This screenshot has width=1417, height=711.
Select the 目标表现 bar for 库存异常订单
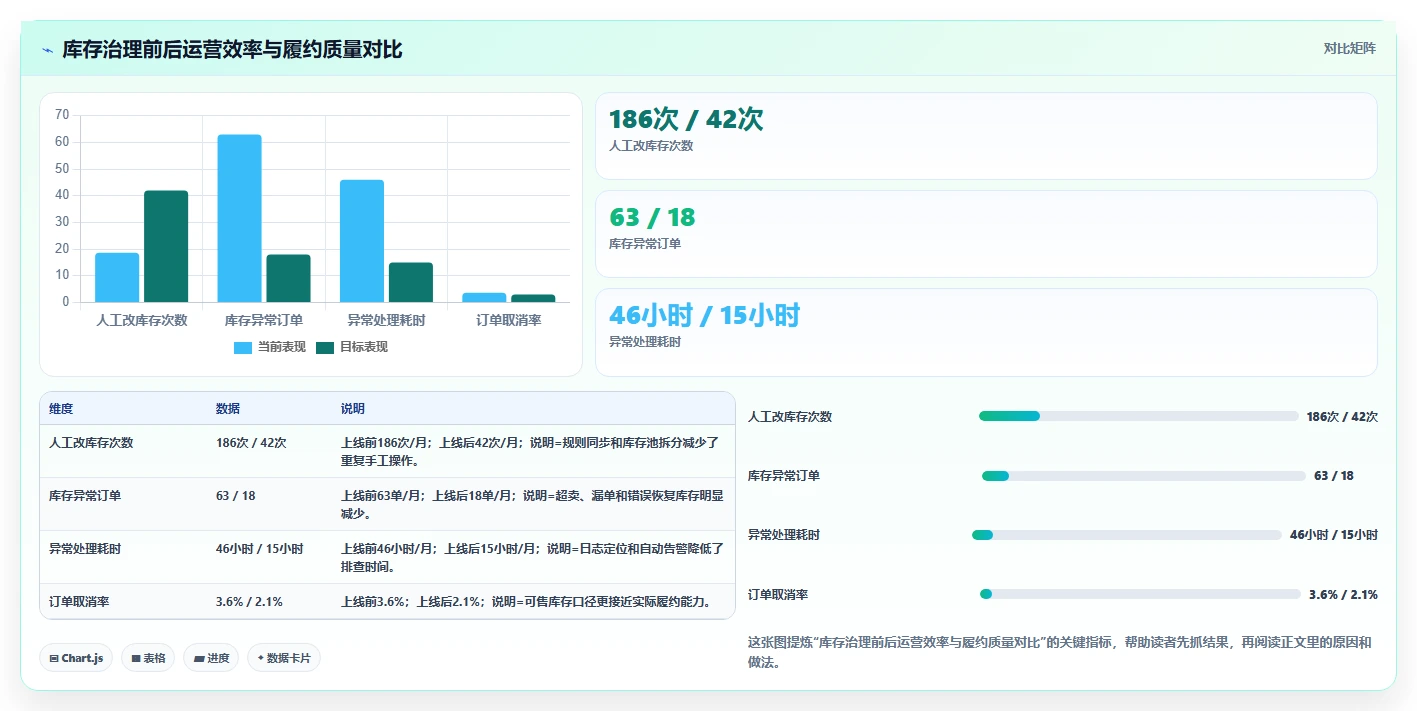click(288, 278)
